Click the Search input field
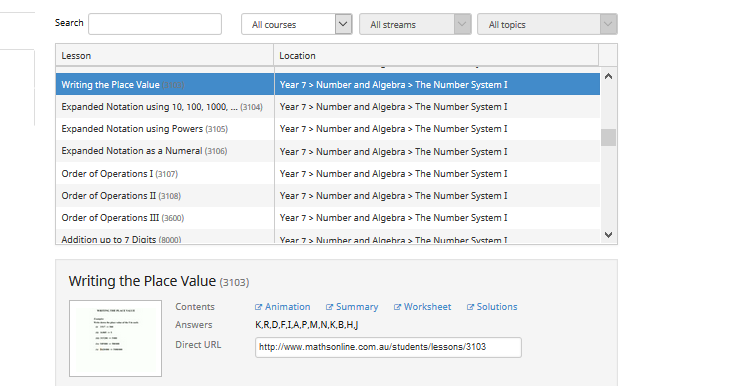This screenshot has width=736, height=386. coord(155,24)
